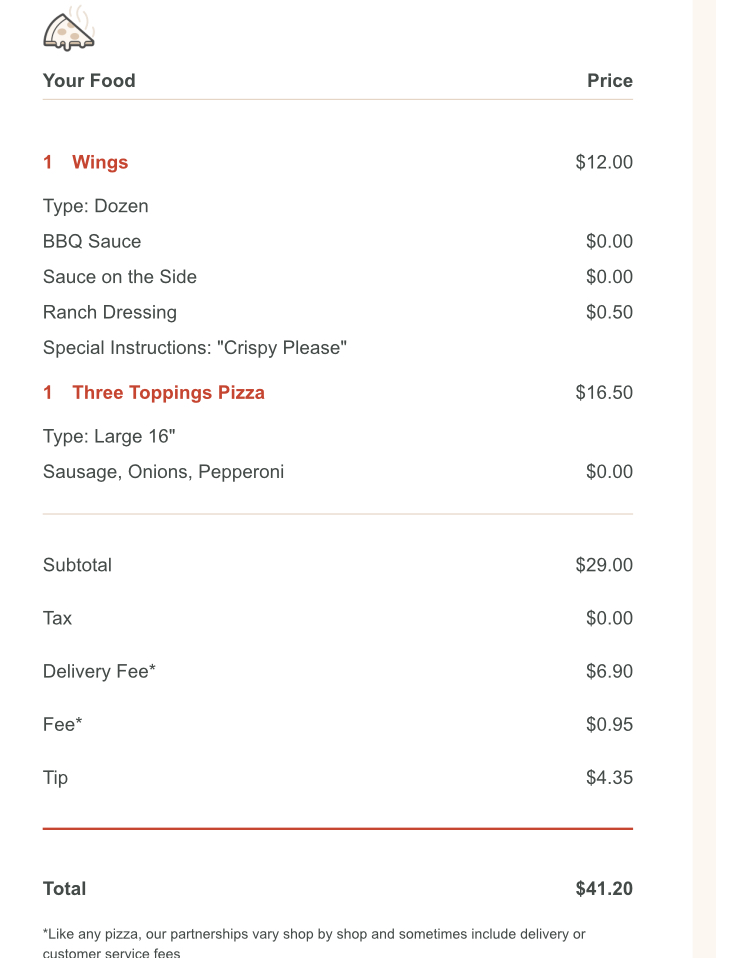Click the BBQ Sauce option line
Viewport: 742px width, 958px height.
click(92, 241)
